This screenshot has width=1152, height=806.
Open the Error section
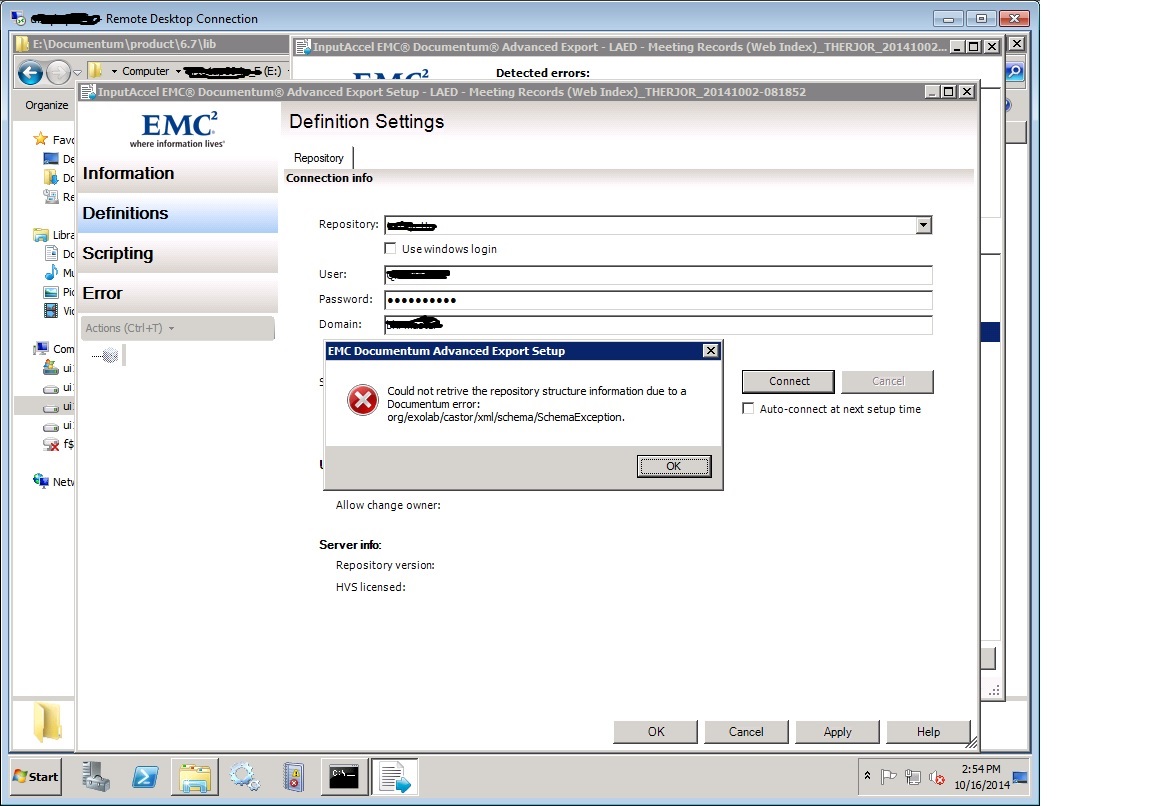tap(177, 293)
